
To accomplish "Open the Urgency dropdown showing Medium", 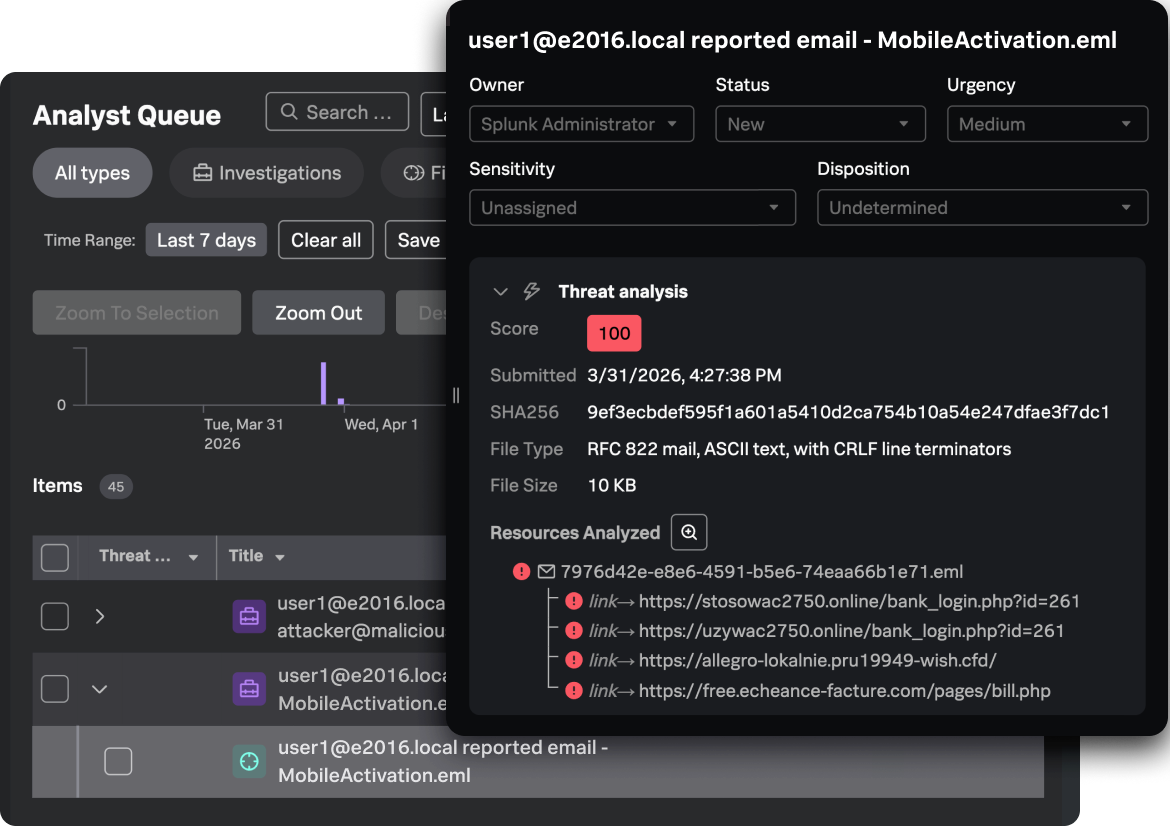I will [1047, 124].
